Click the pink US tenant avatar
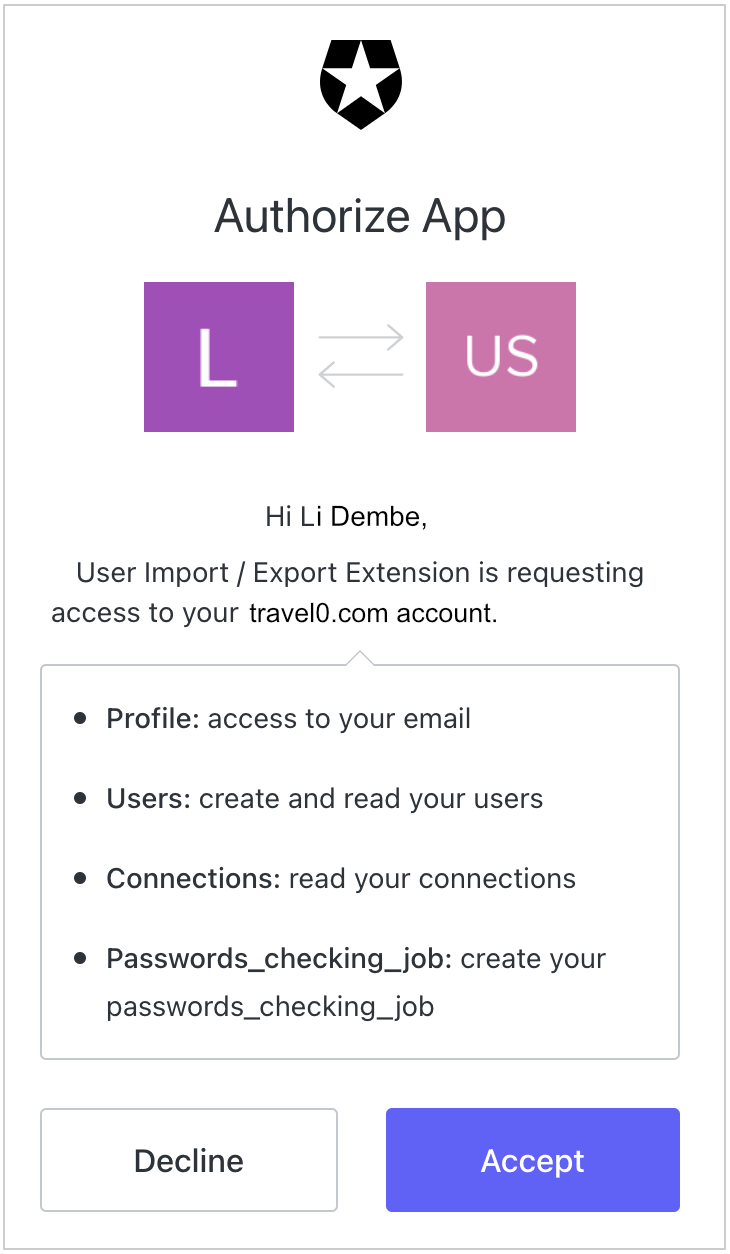The image size is (730, 1254). [500, 356]
